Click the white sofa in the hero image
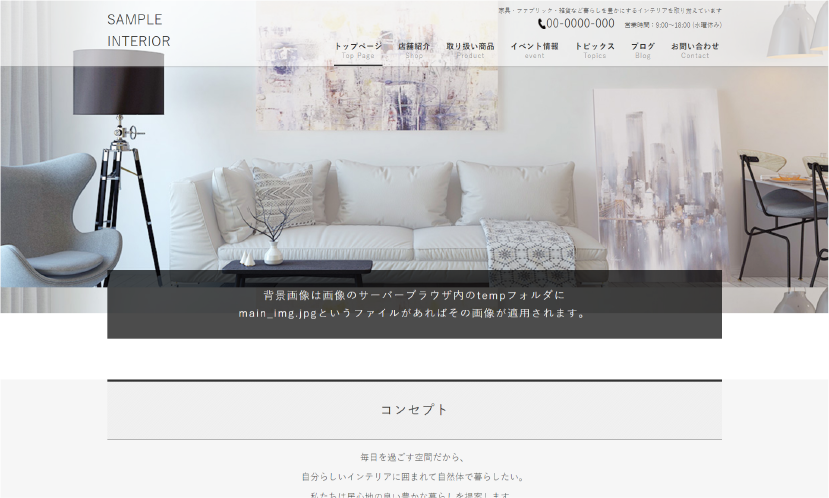 [x=400, y=215]
